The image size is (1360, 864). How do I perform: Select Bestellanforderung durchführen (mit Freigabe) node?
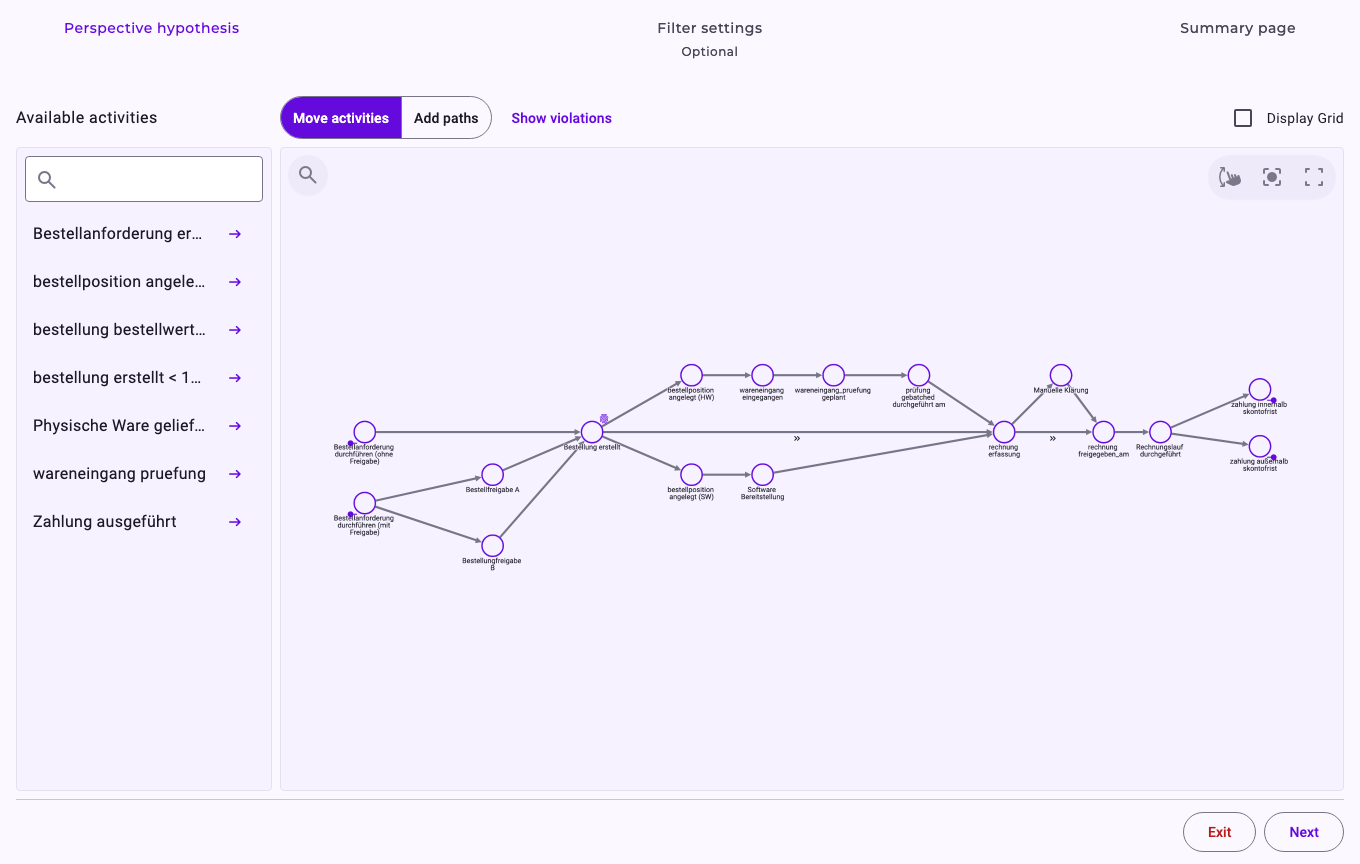[365, 503]
